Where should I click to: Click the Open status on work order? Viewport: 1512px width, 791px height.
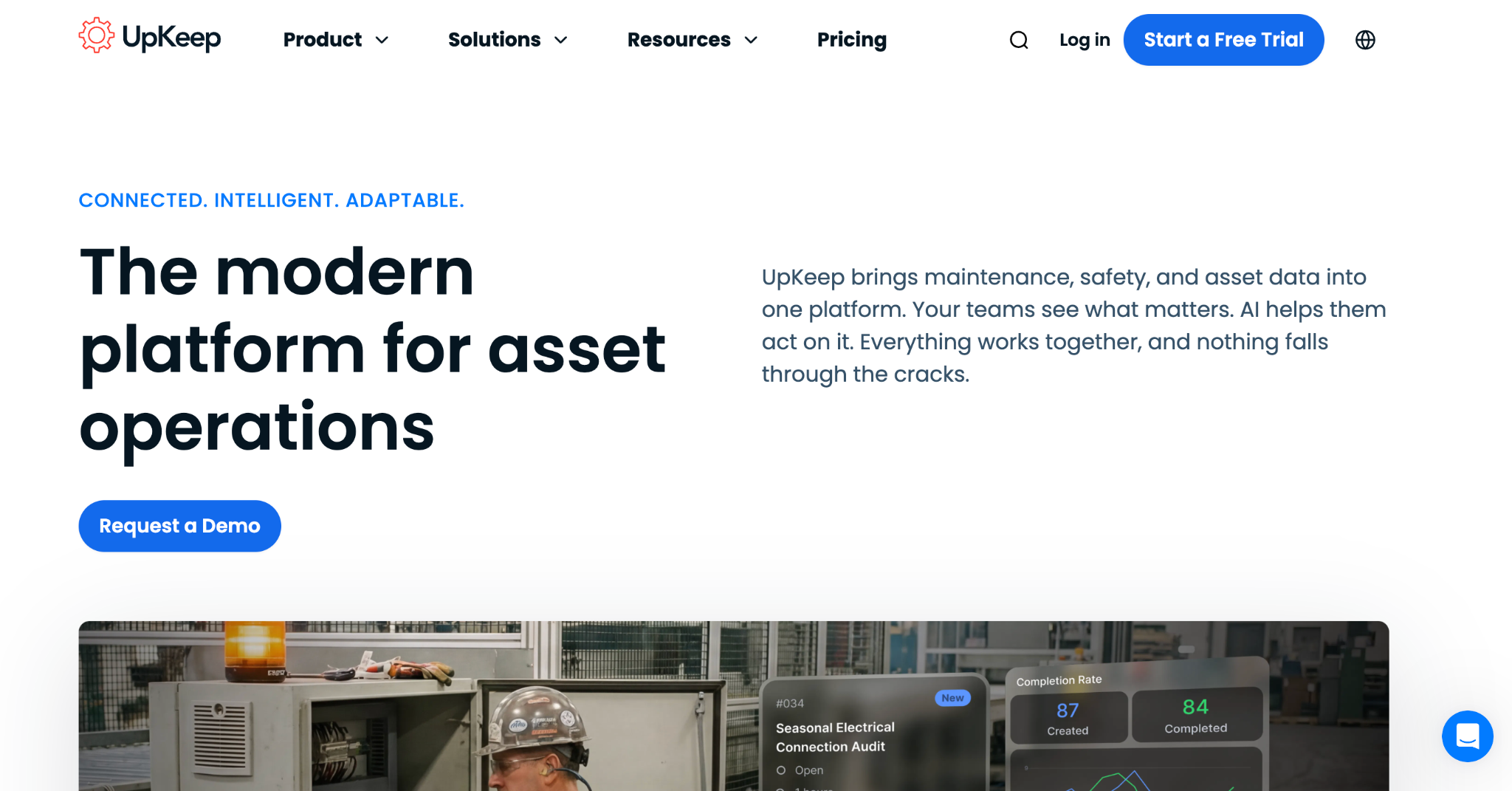(x=800, y=770)
